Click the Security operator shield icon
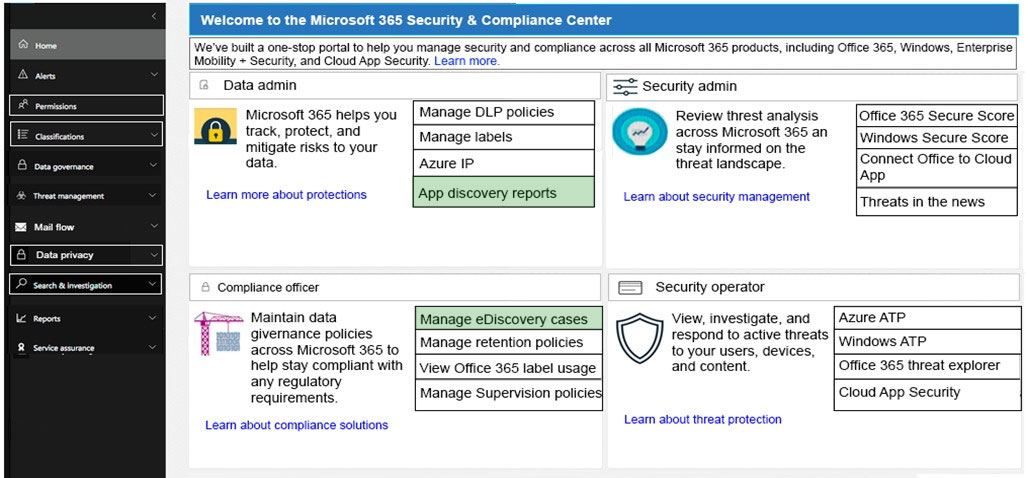Image resolution: width=1026 pixels, height=478 pixels. (x=640, y=337)
